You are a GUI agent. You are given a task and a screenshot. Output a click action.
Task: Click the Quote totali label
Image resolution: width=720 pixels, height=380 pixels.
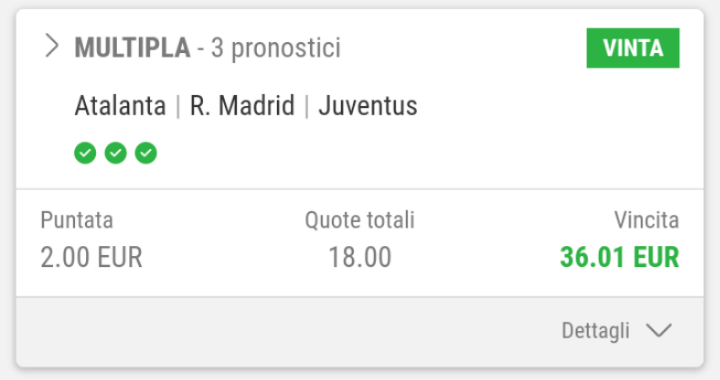coord(360,220)
